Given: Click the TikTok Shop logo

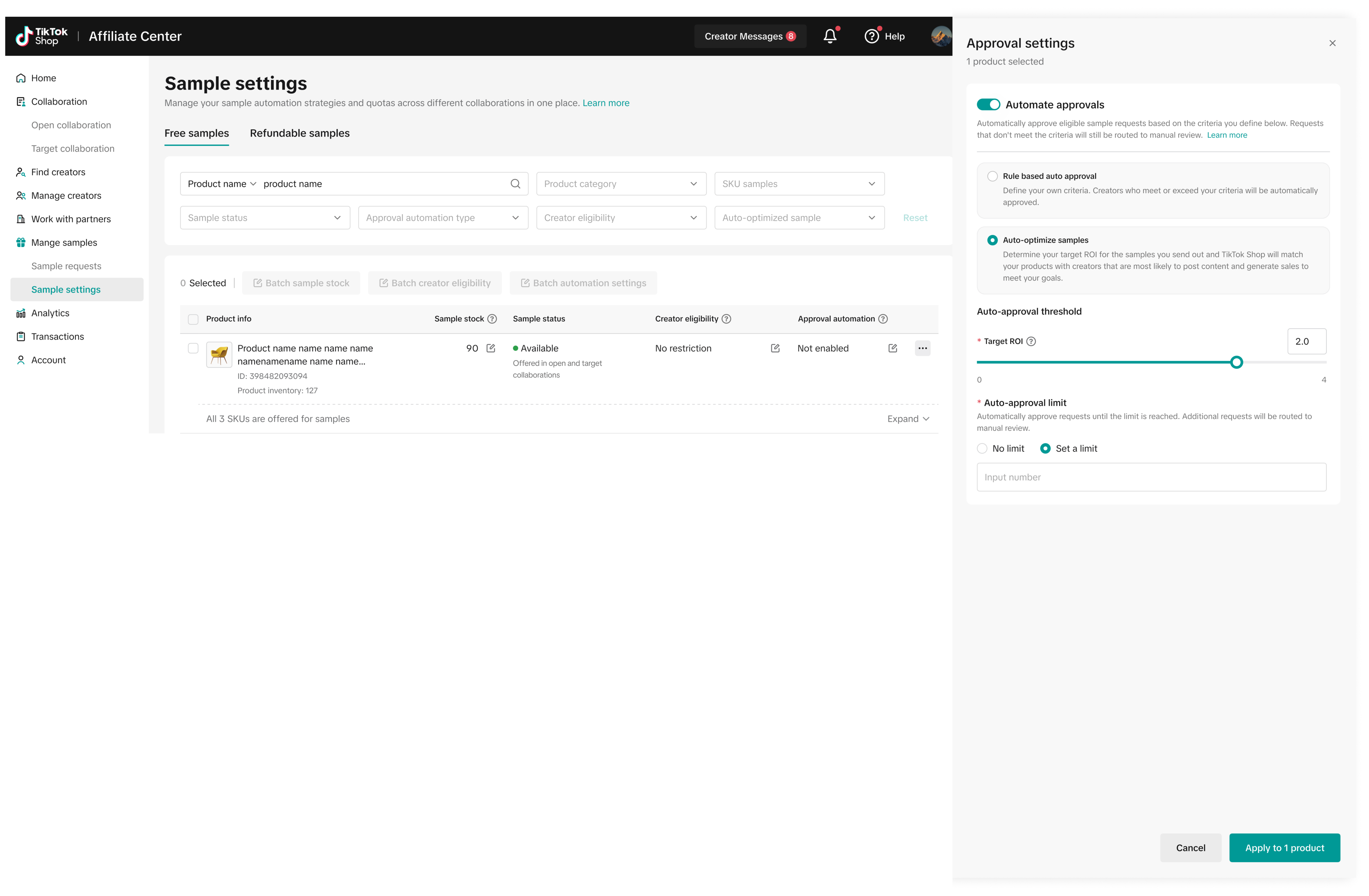Looking at the screenshot, I should point(41,36).
